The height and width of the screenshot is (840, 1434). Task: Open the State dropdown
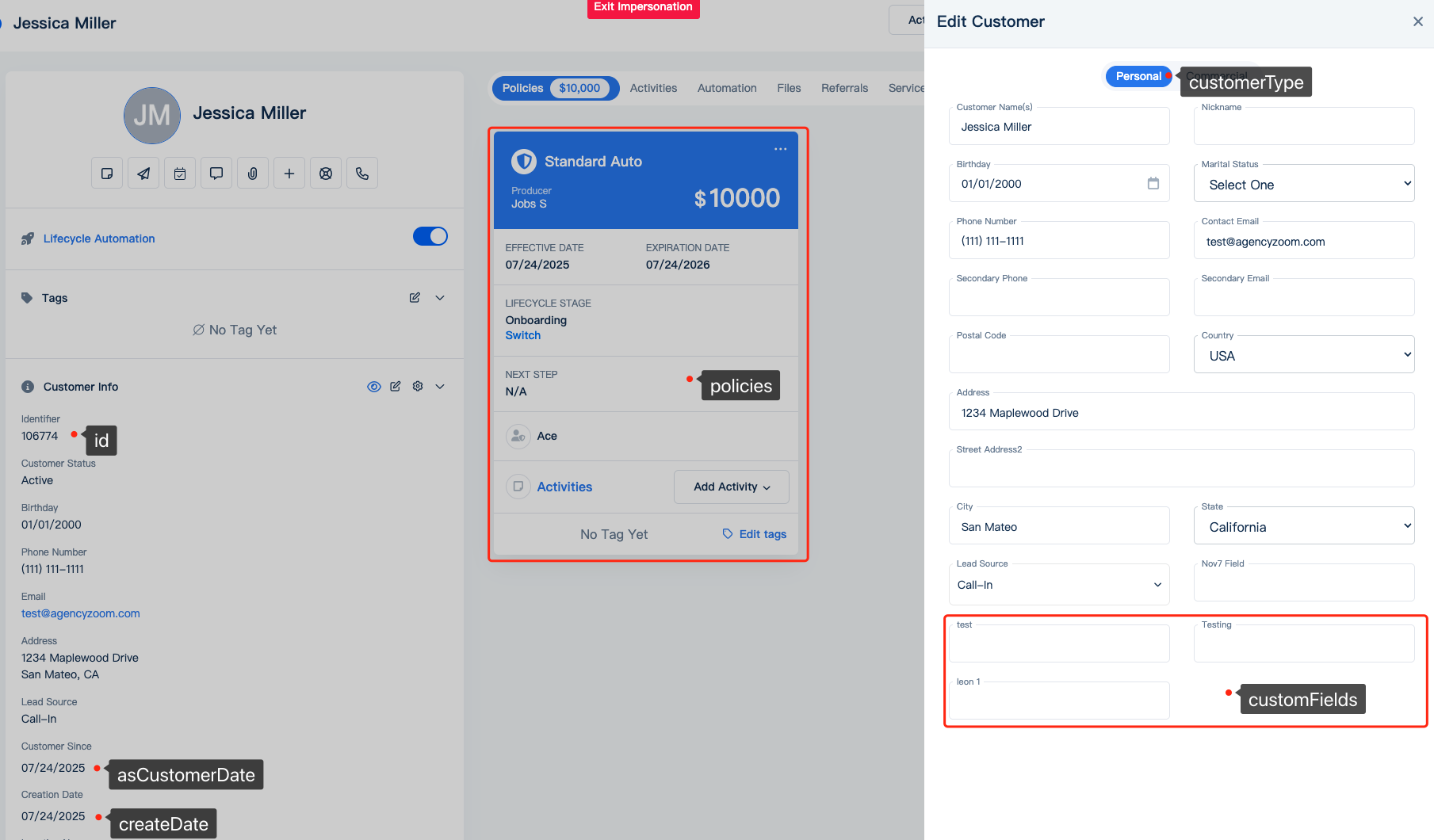[x=1304, y=526]
